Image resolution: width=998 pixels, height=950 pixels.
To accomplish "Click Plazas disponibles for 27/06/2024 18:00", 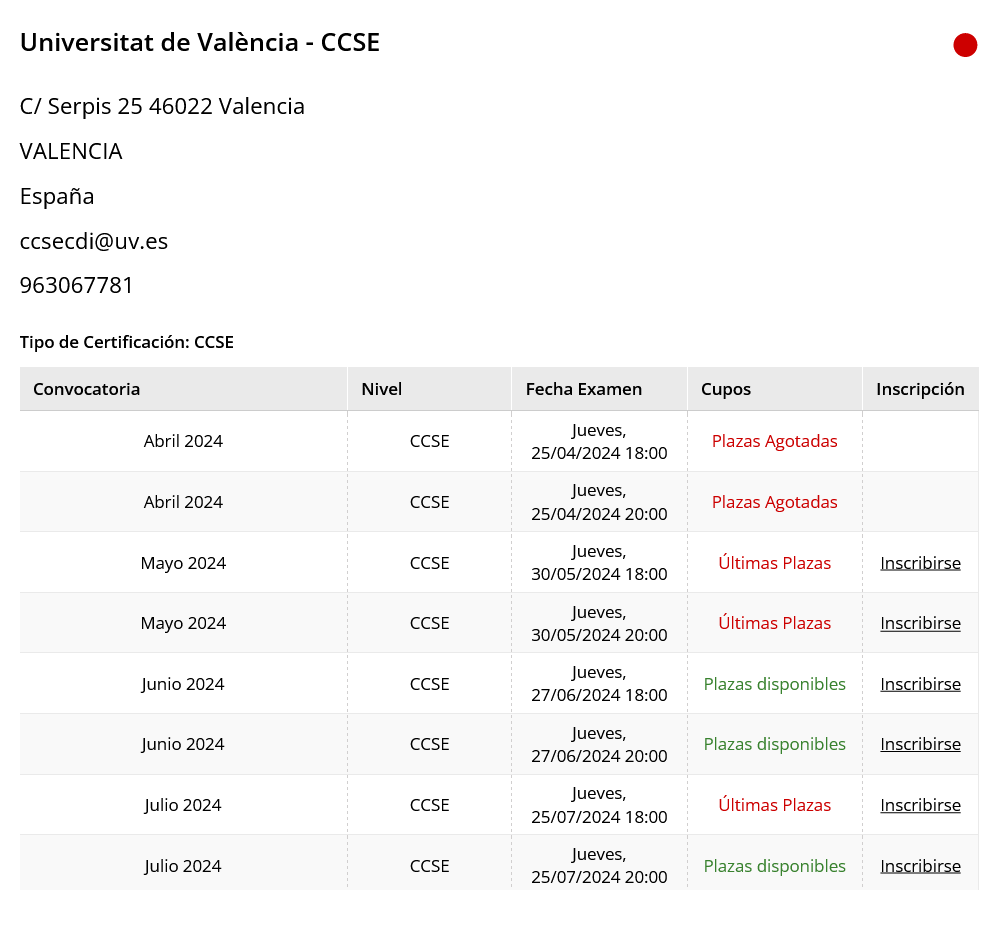I will (x=775, y=684).
